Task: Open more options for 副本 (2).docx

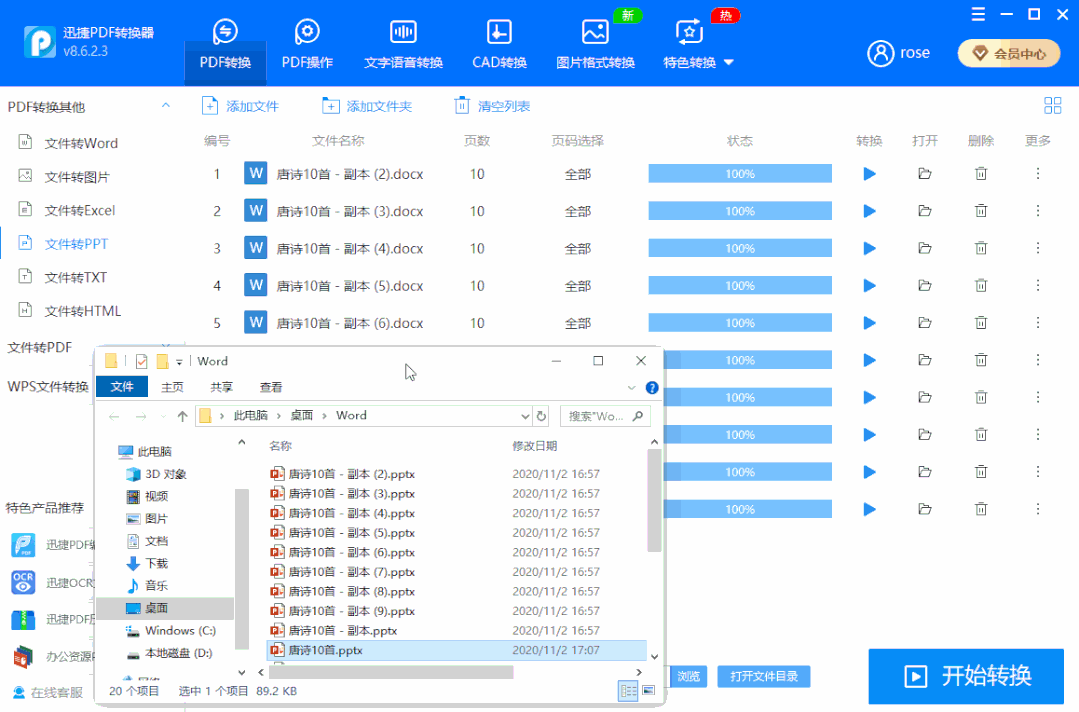Action: tap(1038, 174)
